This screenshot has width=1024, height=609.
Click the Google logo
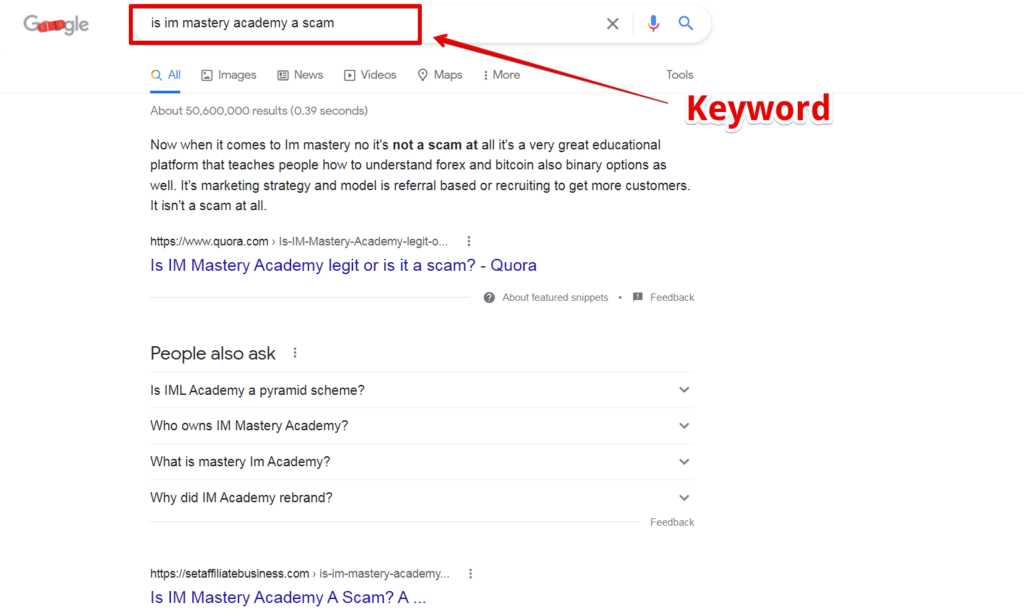coord(56,25)
